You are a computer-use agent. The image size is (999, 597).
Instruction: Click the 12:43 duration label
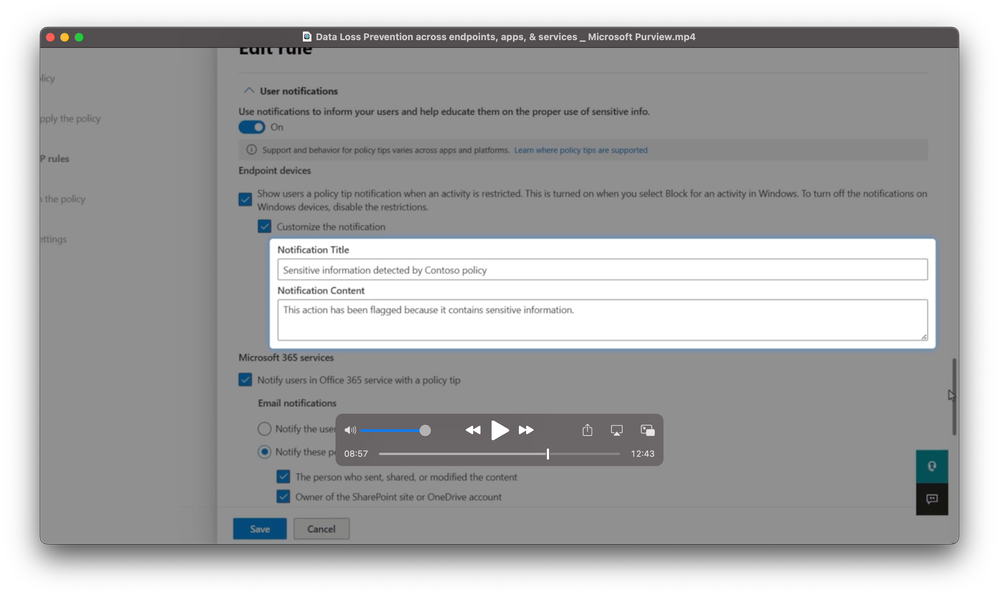point(642,454)
